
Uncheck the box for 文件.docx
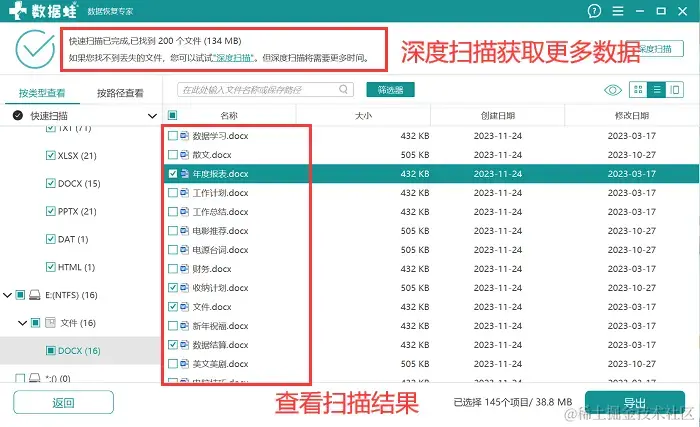tap(172, 307)
